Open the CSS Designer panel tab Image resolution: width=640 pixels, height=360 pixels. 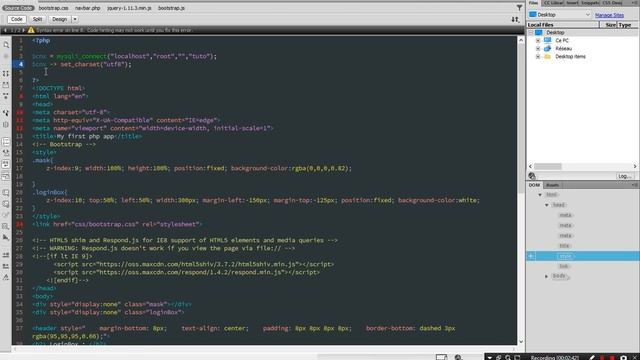(612, 3)
